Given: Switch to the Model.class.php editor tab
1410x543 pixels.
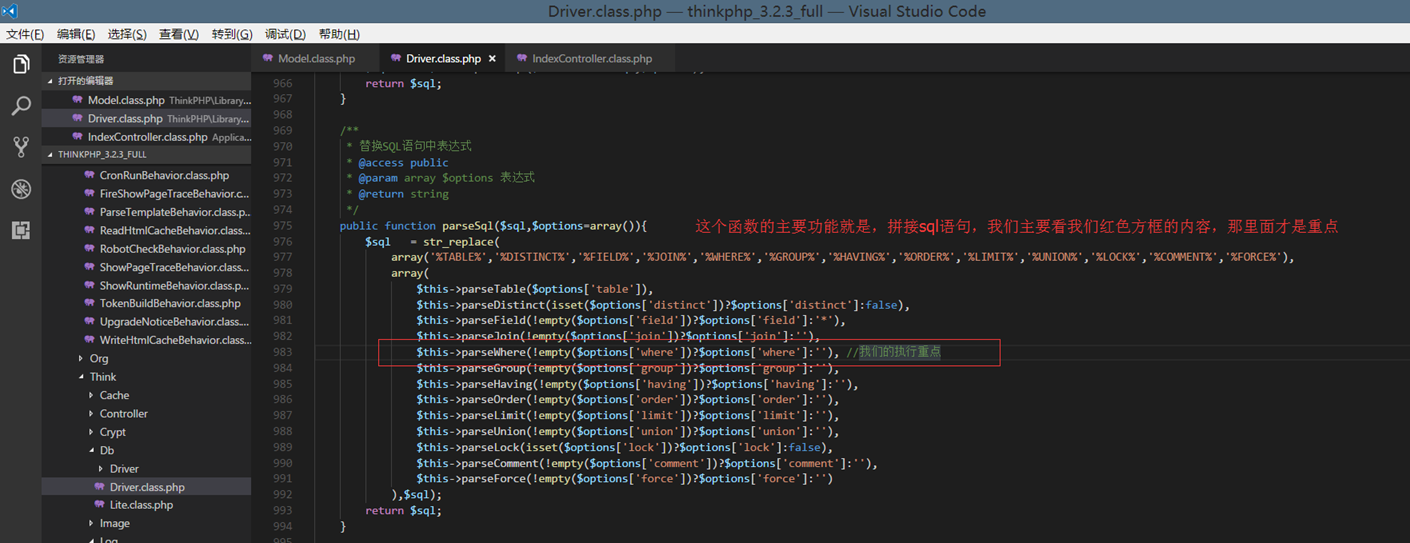Looking at the screenshot, I should click(316, 59).
